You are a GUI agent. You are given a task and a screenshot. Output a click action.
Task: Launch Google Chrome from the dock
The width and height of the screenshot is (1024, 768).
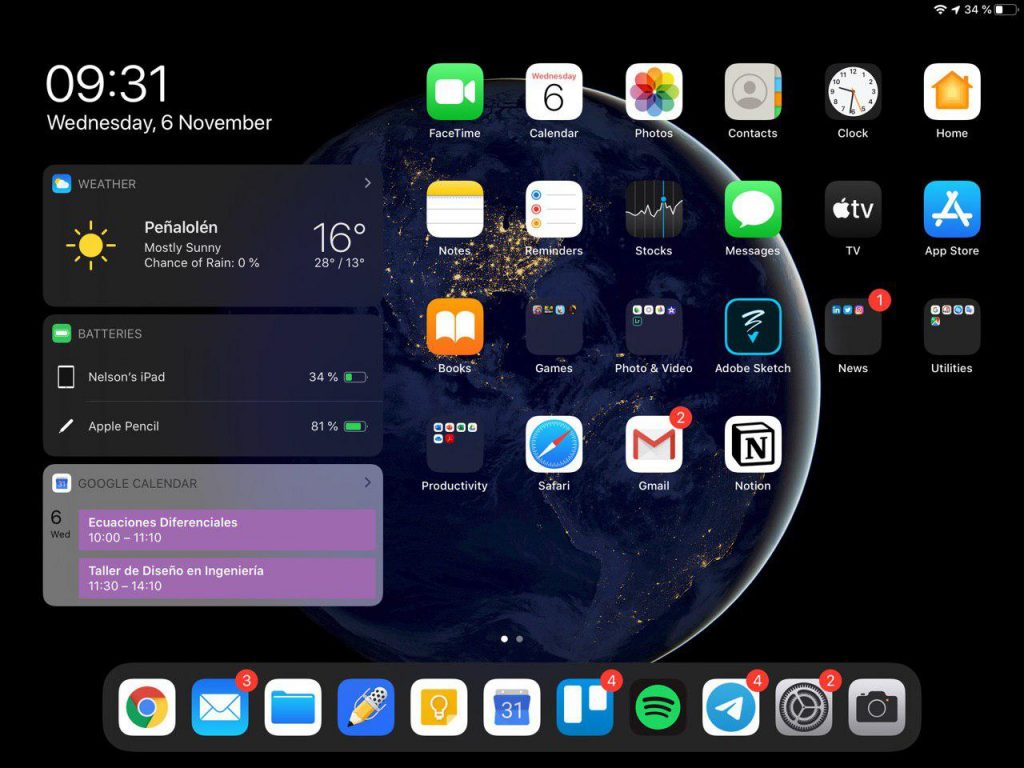point(147,708)
